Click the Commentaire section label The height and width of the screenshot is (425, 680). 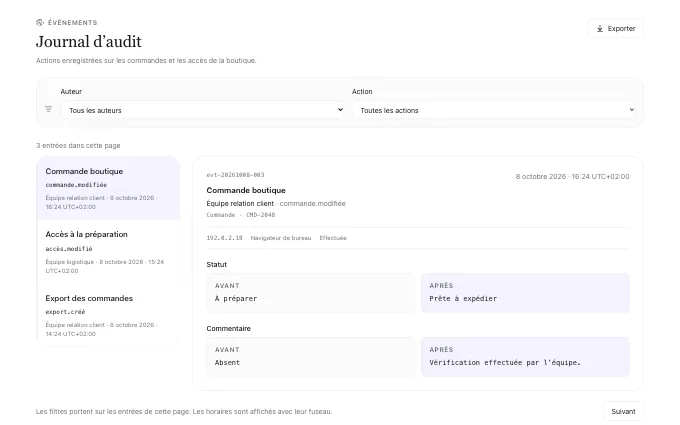pyautogui.click(x=229, y=329)
